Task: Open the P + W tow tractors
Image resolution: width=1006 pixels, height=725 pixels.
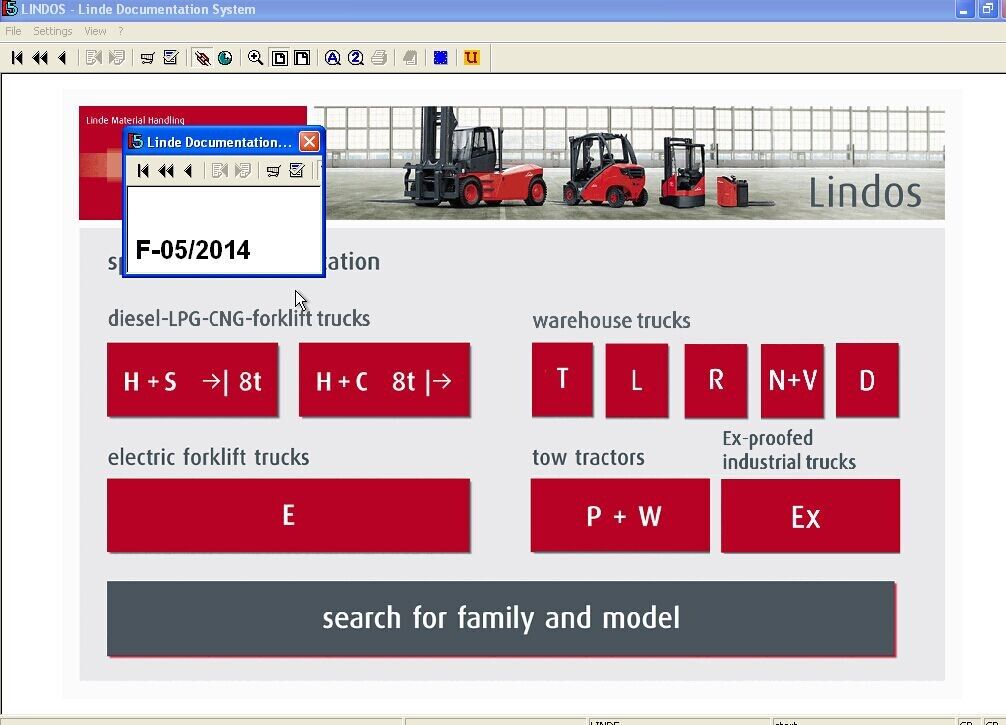Action: click(x=620, y=515)
